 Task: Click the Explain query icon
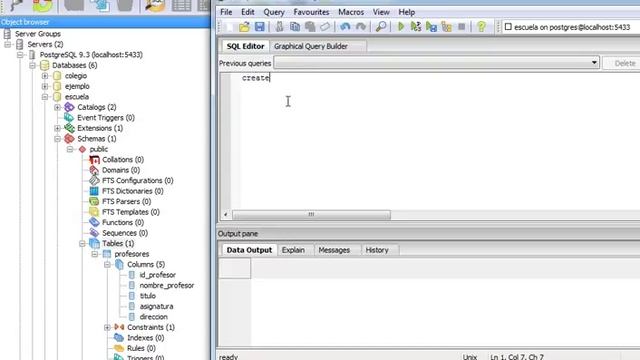tap(446, 27)
